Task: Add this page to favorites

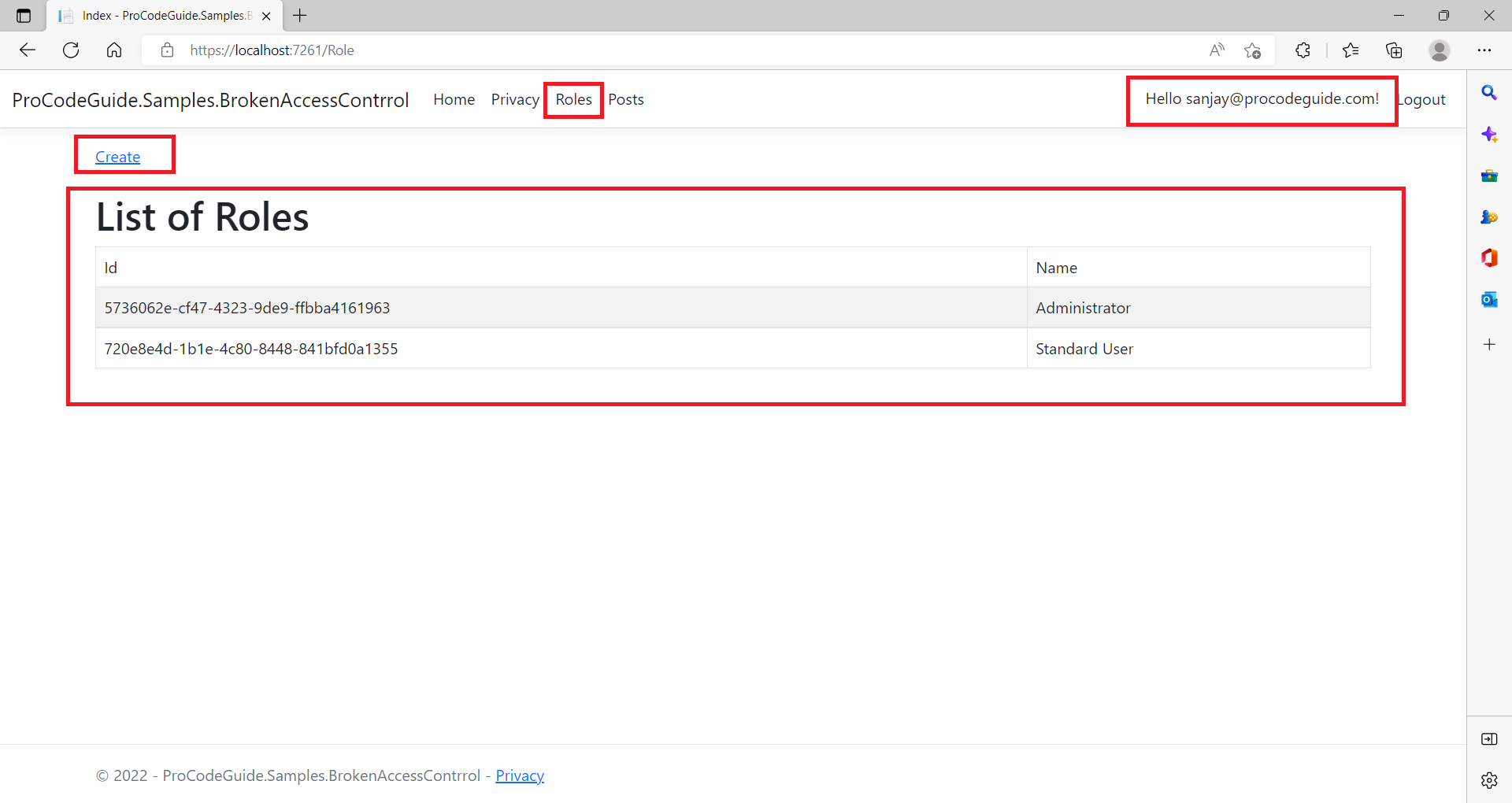Action: (x=1252, y=50)
